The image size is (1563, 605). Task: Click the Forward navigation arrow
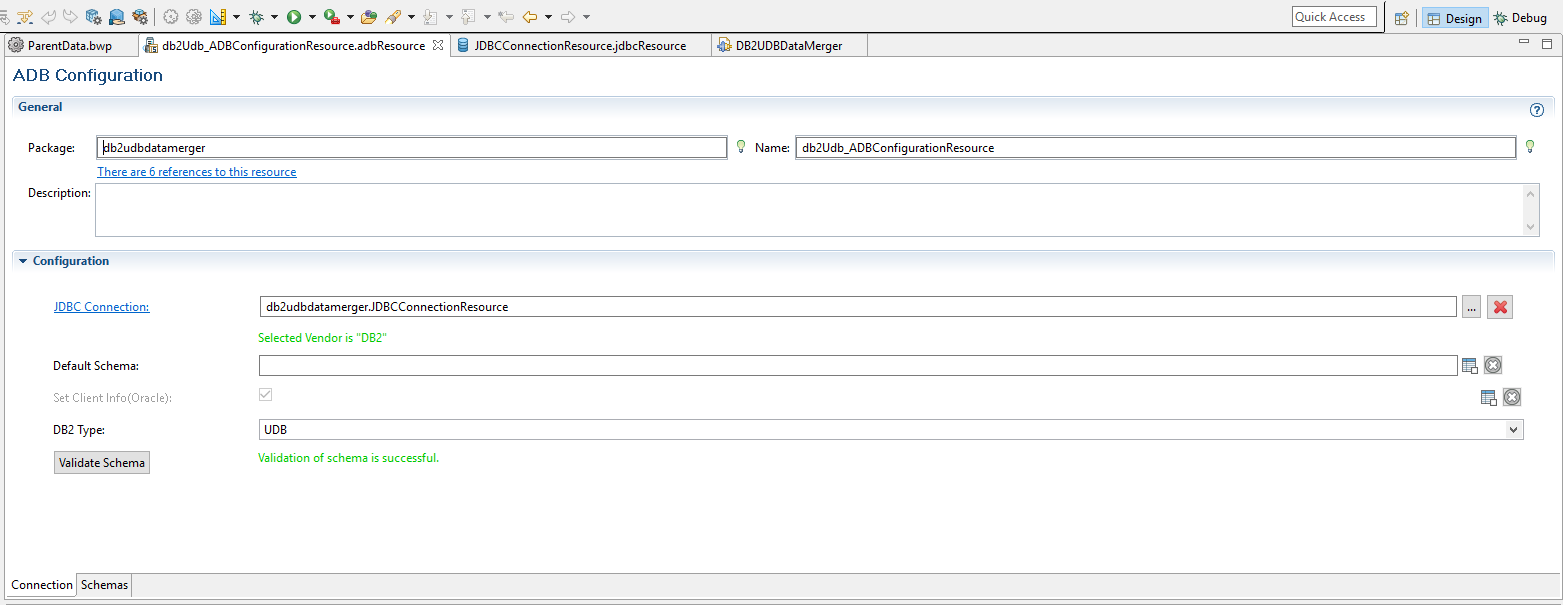click(x=568, y=17)
